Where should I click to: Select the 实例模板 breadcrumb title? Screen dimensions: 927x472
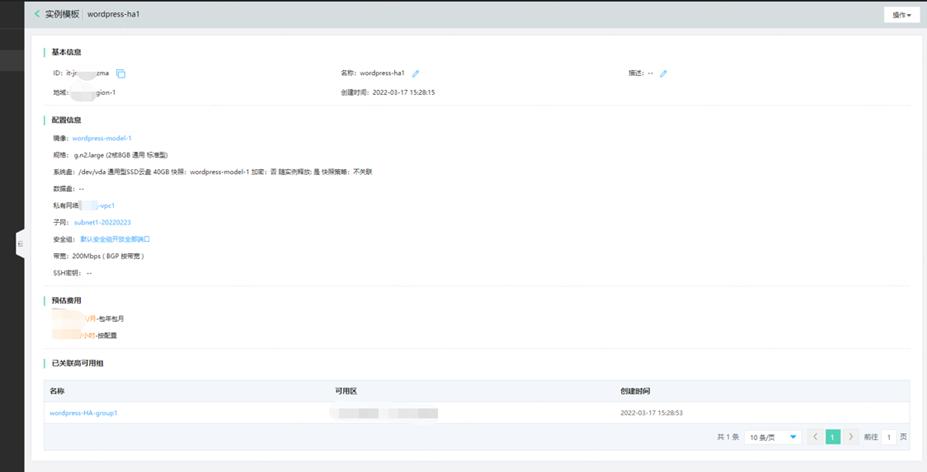[x=62, y=14]
